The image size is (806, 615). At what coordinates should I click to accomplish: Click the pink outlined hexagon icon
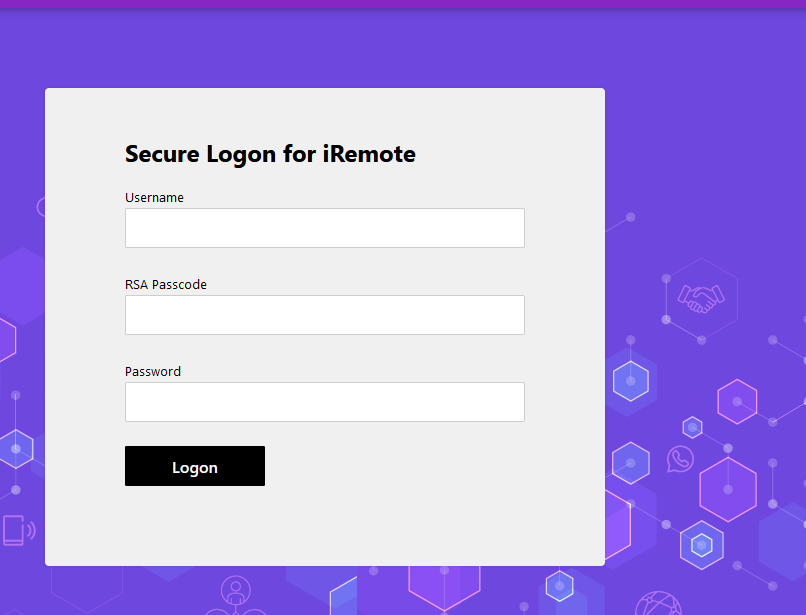737,402
